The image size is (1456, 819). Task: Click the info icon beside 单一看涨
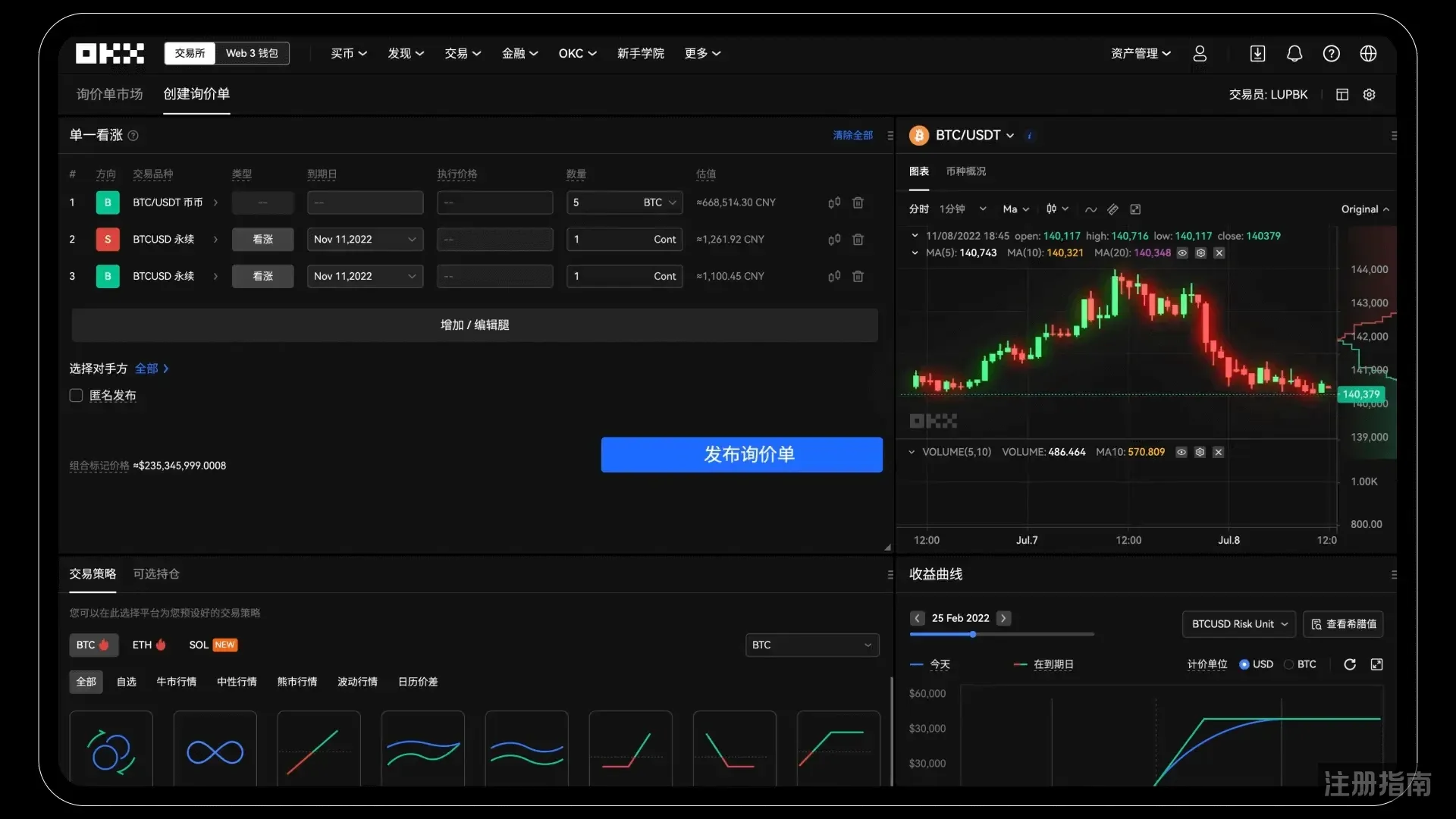tap(133, 136)
